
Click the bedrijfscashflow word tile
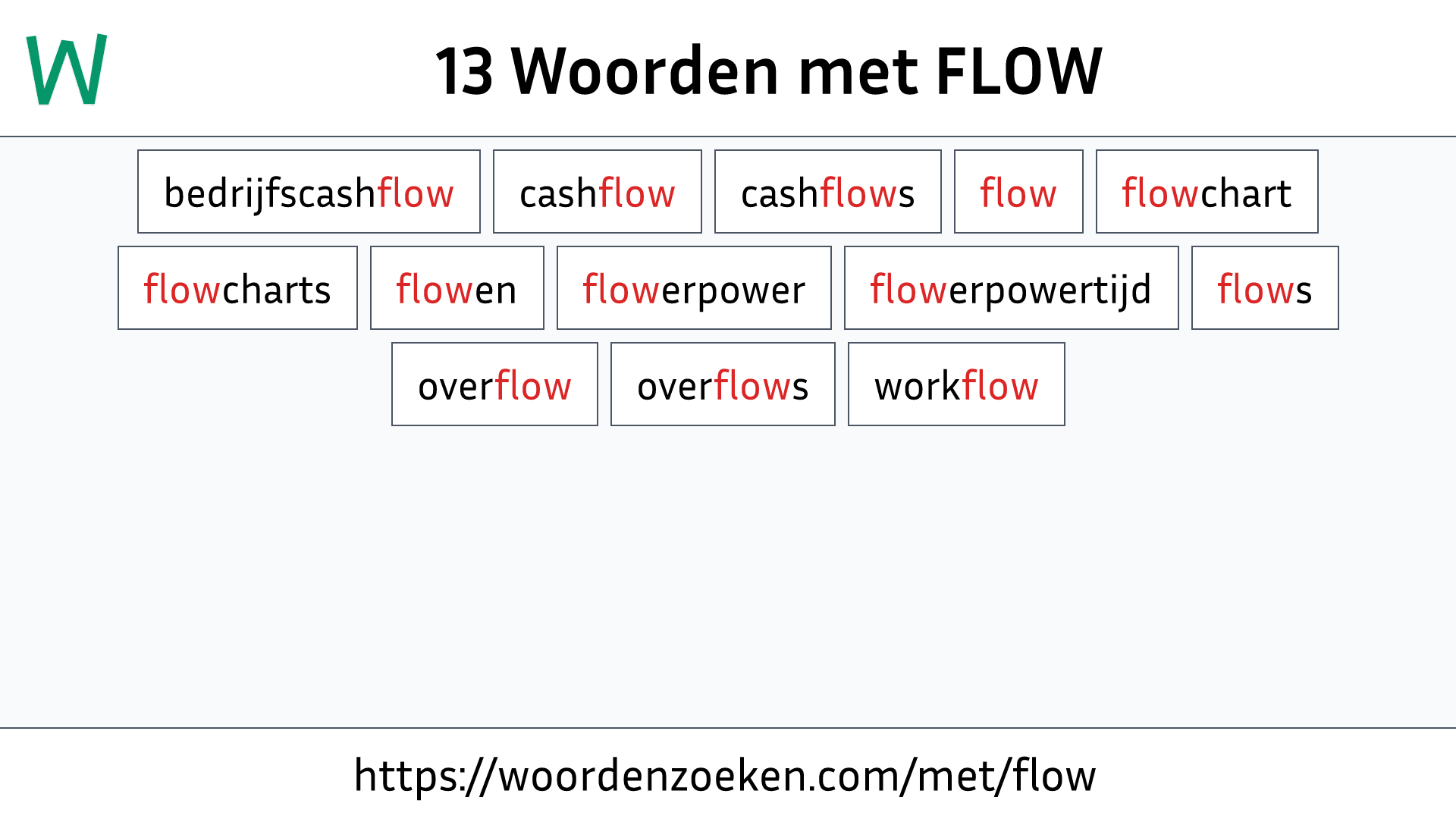click(309, 191)
